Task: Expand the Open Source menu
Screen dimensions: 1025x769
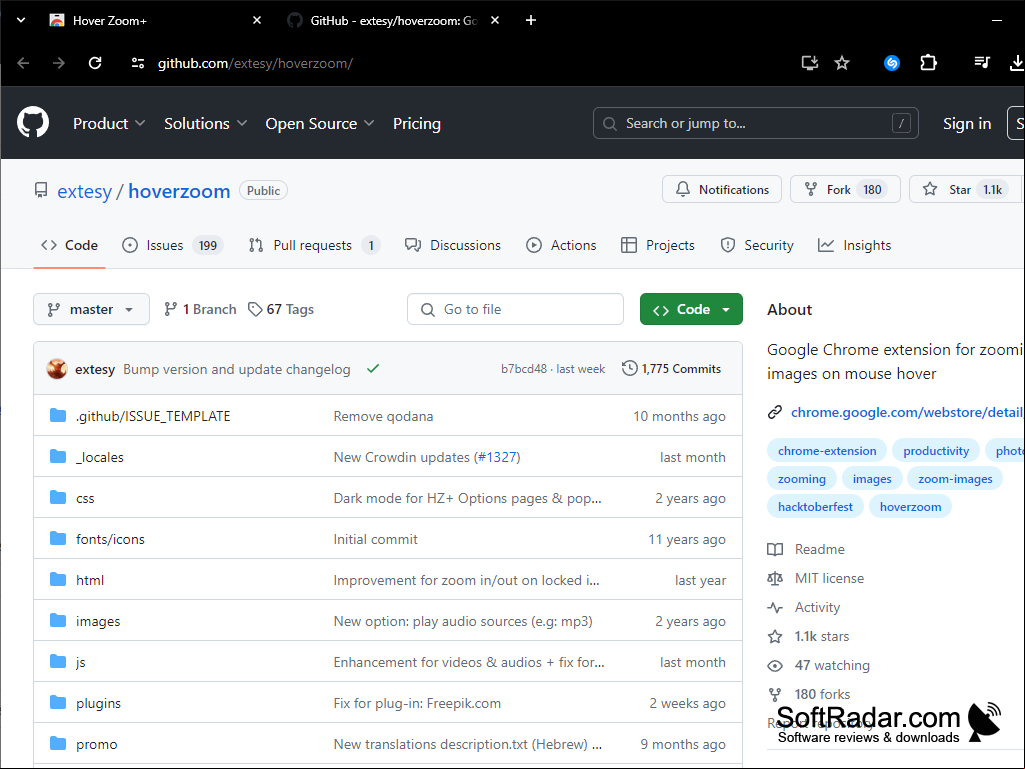Action: tap(320, 124)
